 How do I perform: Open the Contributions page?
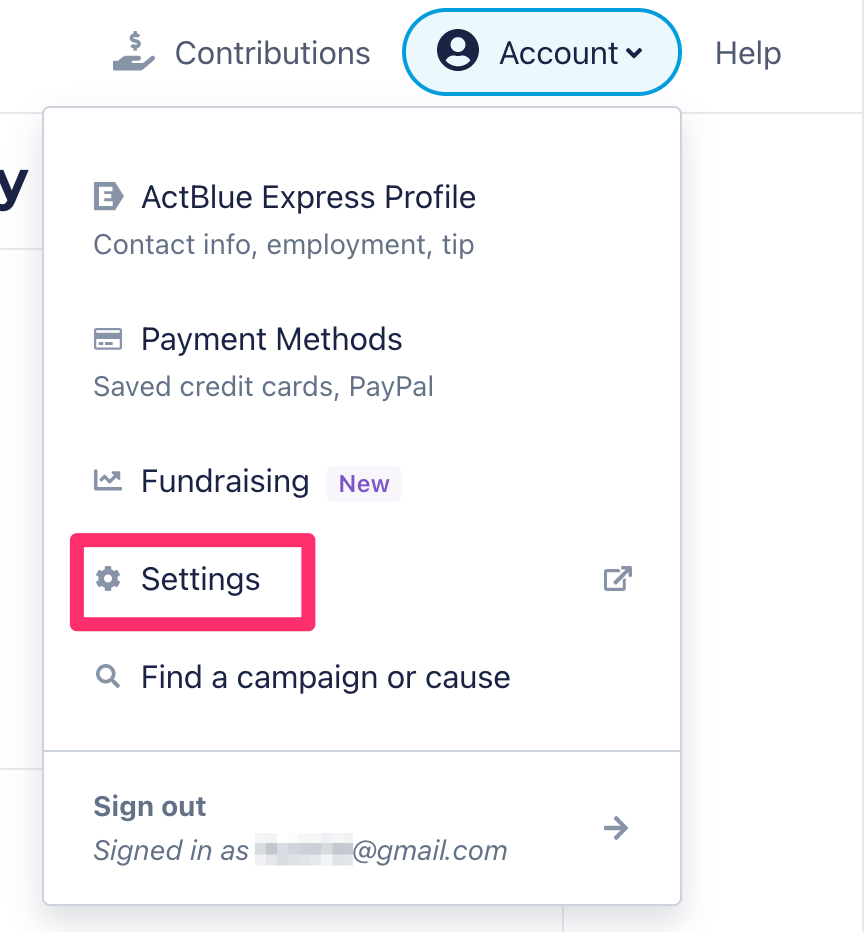[241, 52]
